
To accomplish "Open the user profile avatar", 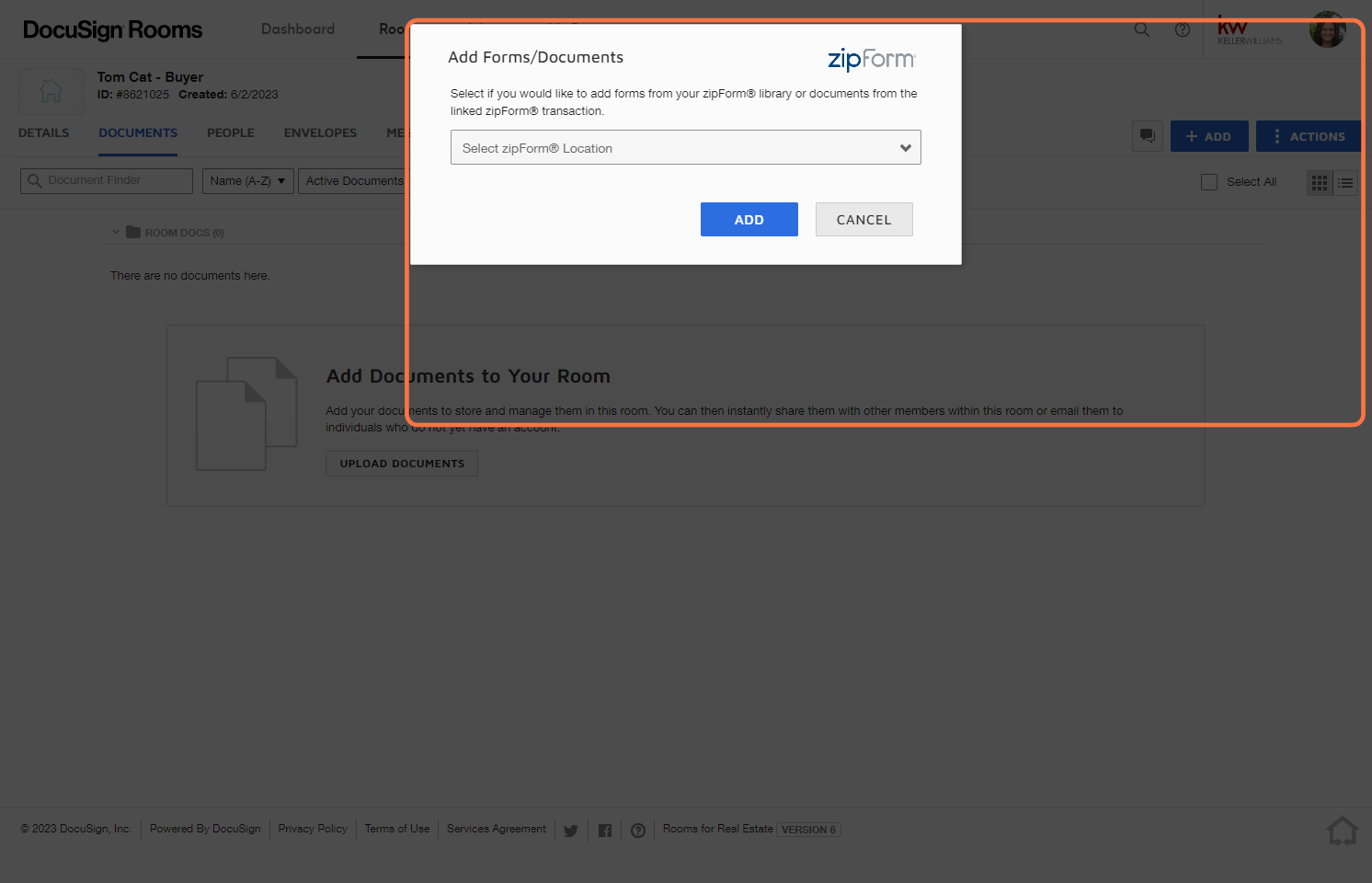I will click(1327, 29).
